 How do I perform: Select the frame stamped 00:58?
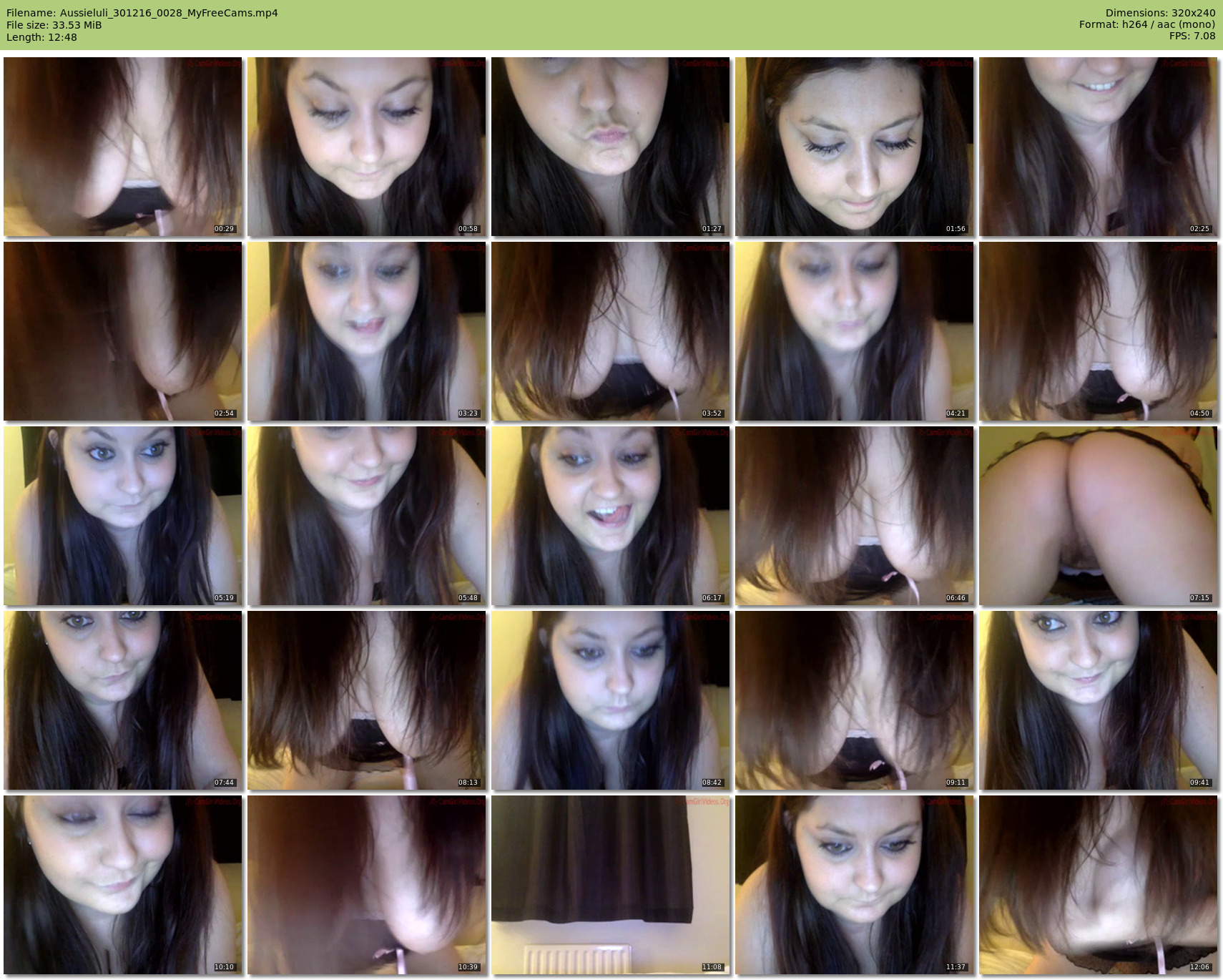point(367,147)
